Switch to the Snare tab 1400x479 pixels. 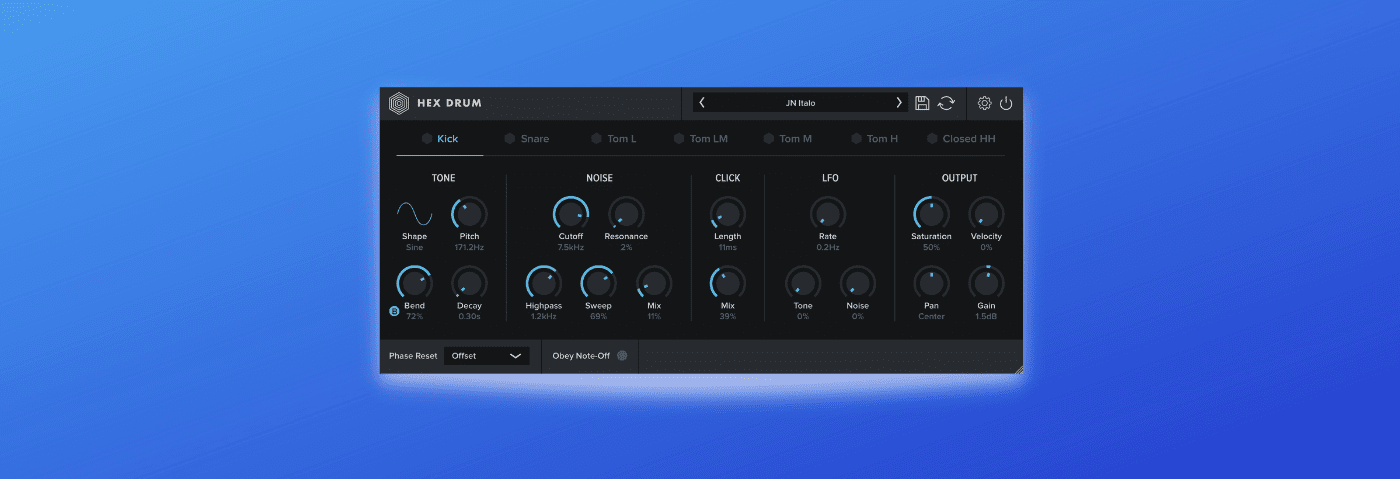click(527, 139)
